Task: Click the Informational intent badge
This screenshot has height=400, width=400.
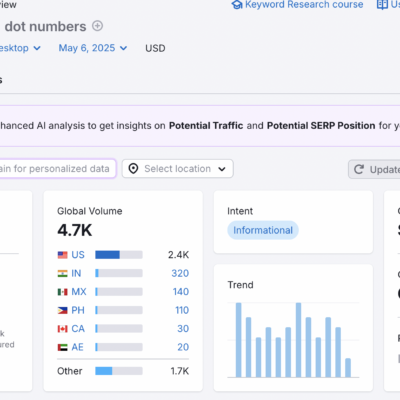Action: pyautogui.click(x=263, y=230)
